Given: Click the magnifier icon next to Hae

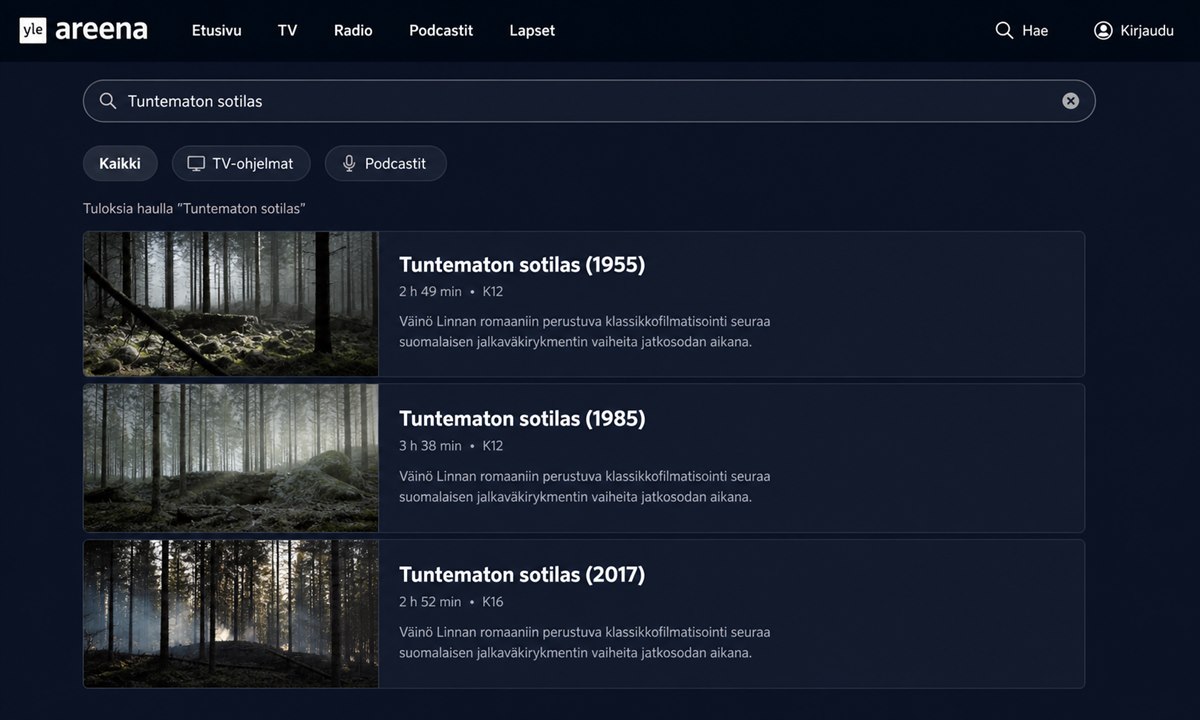Looking at the screenshot, I should (x=1004, y=30).
